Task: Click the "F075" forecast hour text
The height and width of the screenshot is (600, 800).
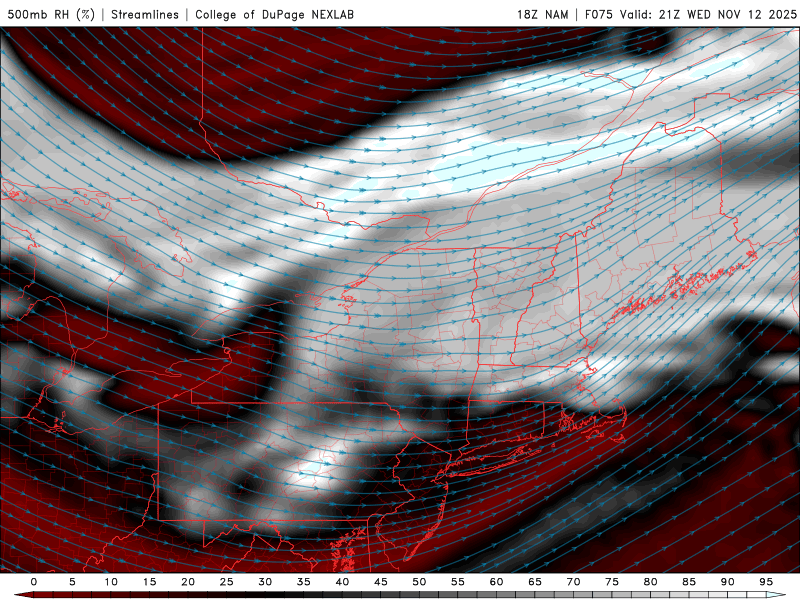Action: 599,14
